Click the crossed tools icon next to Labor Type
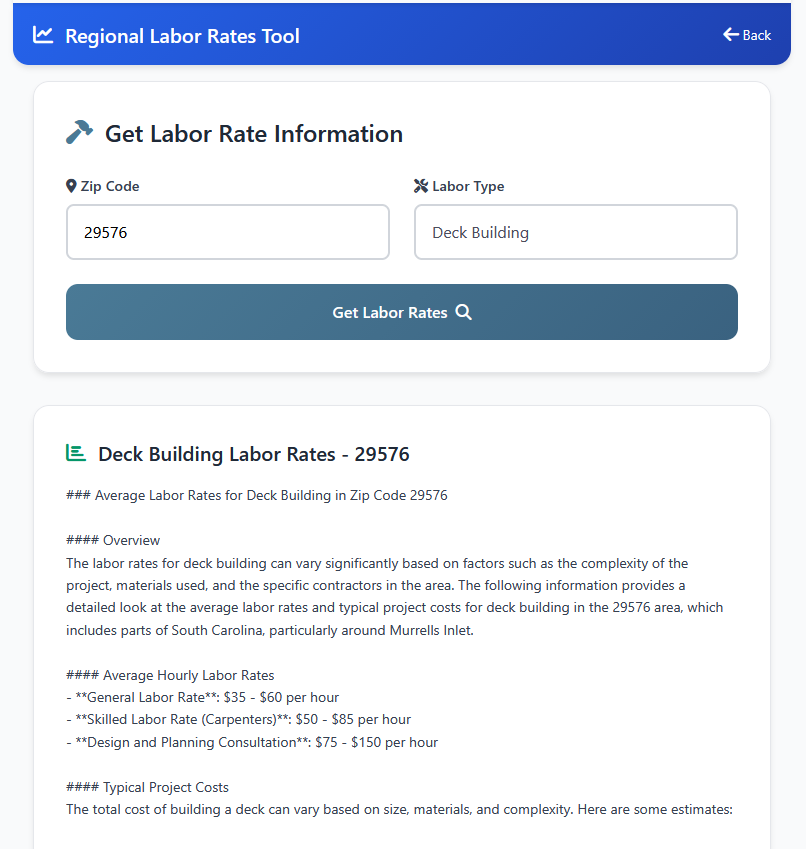This screenshot has width=806, height=849. click(x=420, y=184)
